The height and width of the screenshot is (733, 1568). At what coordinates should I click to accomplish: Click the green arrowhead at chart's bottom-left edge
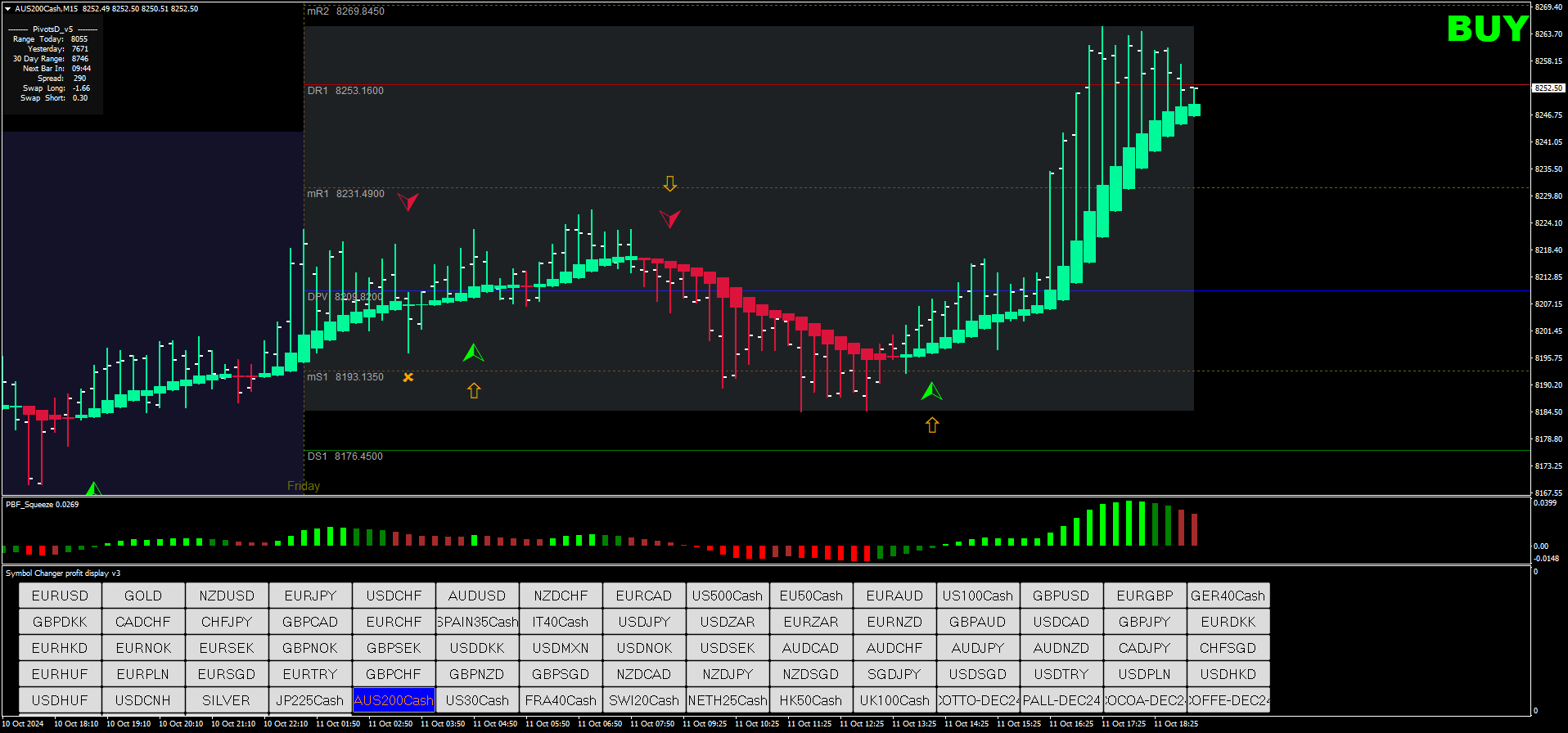coord(93,489)
